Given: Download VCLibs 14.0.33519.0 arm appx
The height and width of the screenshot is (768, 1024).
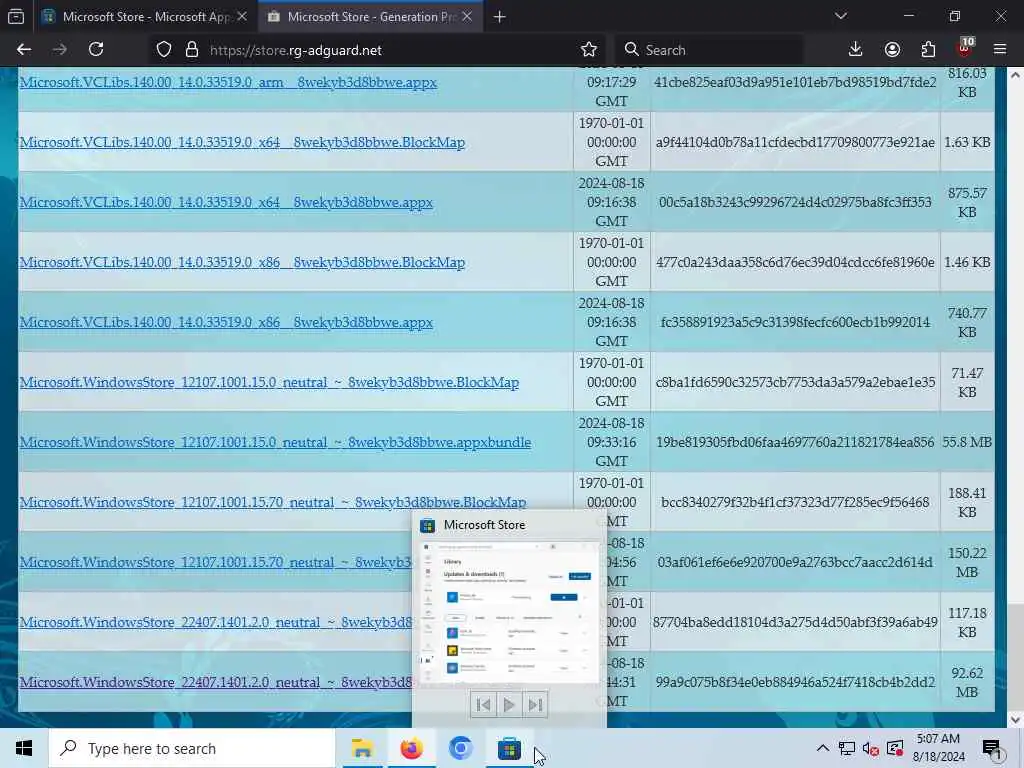Looking at the screenshot, I should tap(228, 82).
